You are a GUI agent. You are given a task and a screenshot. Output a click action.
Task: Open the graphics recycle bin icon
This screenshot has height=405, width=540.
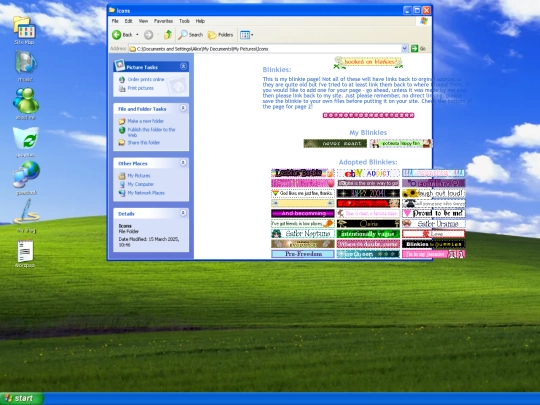point(25,142)
